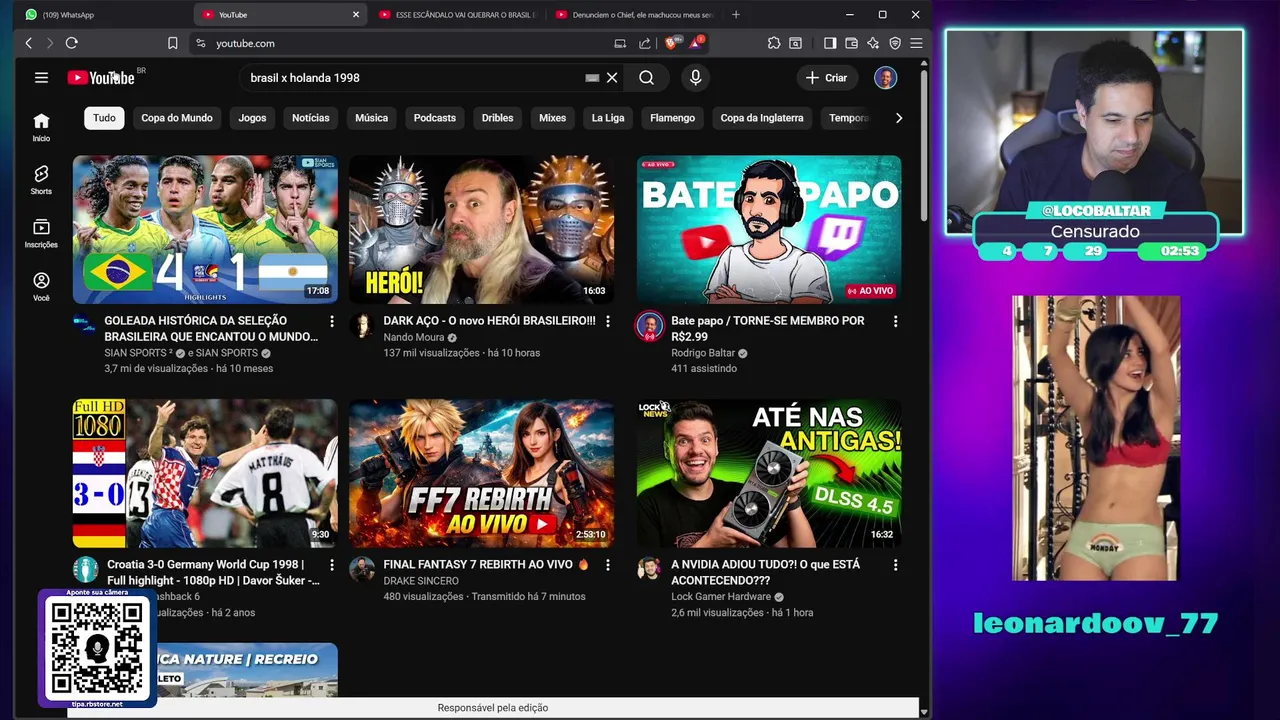The image size is (1280, 720).
Task: Select the Copa do Mundo filter chip
Action: click(177, 118)
